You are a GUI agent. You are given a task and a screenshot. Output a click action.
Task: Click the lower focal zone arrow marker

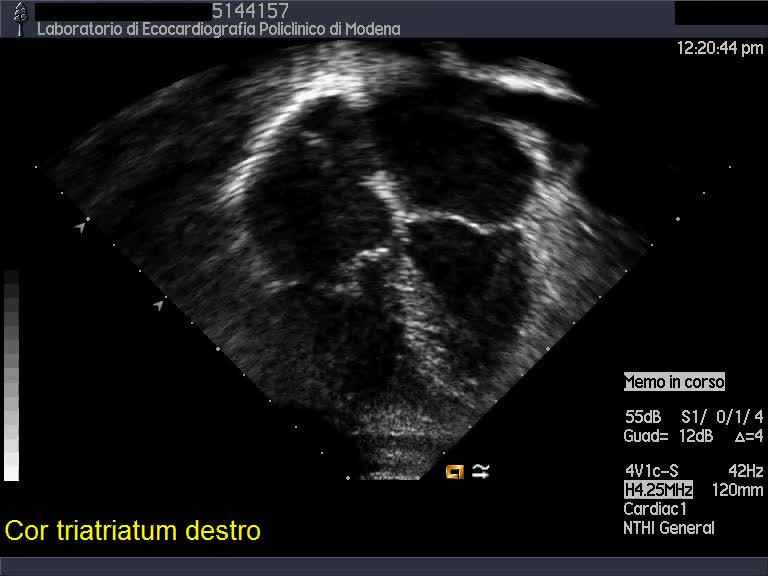[x=158, y=304]
